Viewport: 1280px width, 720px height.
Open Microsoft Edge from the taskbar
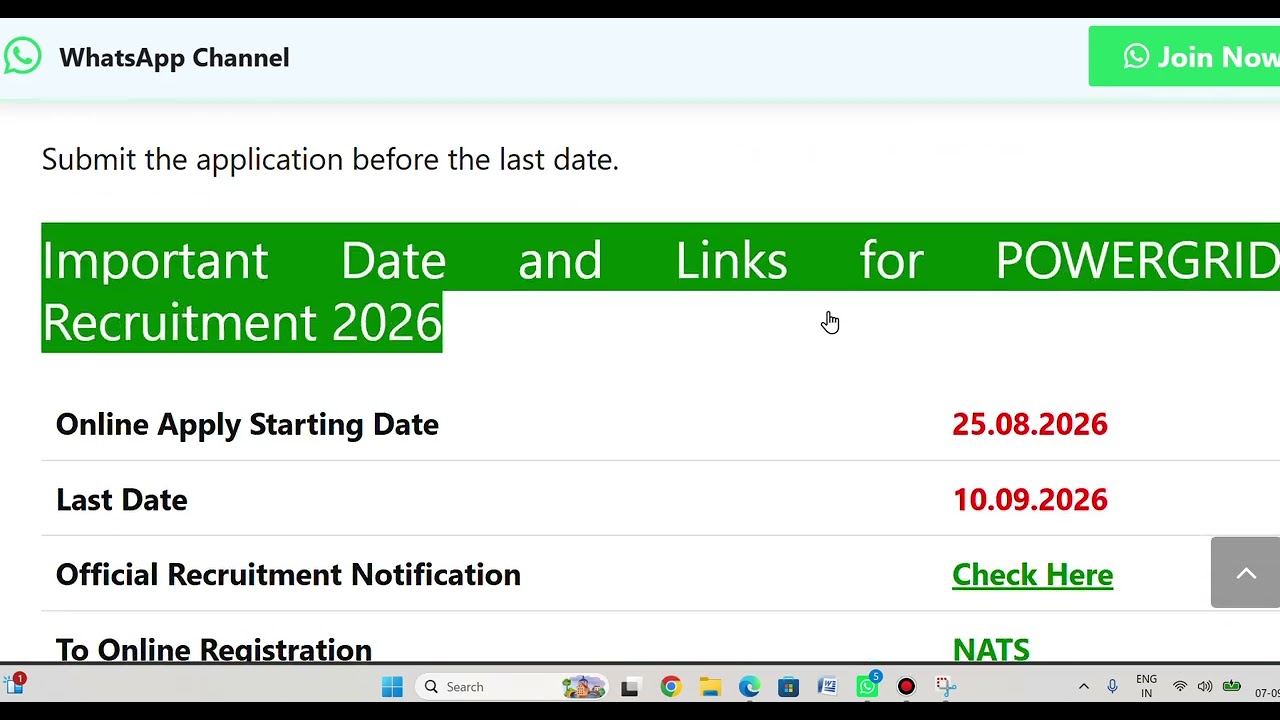coord(749,687)
